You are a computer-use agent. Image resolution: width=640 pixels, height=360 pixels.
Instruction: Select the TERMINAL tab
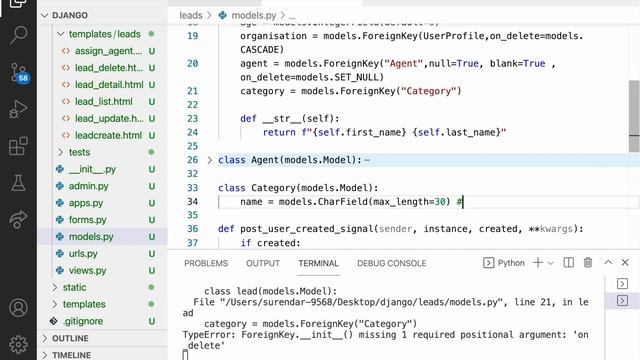click(318, 263)
